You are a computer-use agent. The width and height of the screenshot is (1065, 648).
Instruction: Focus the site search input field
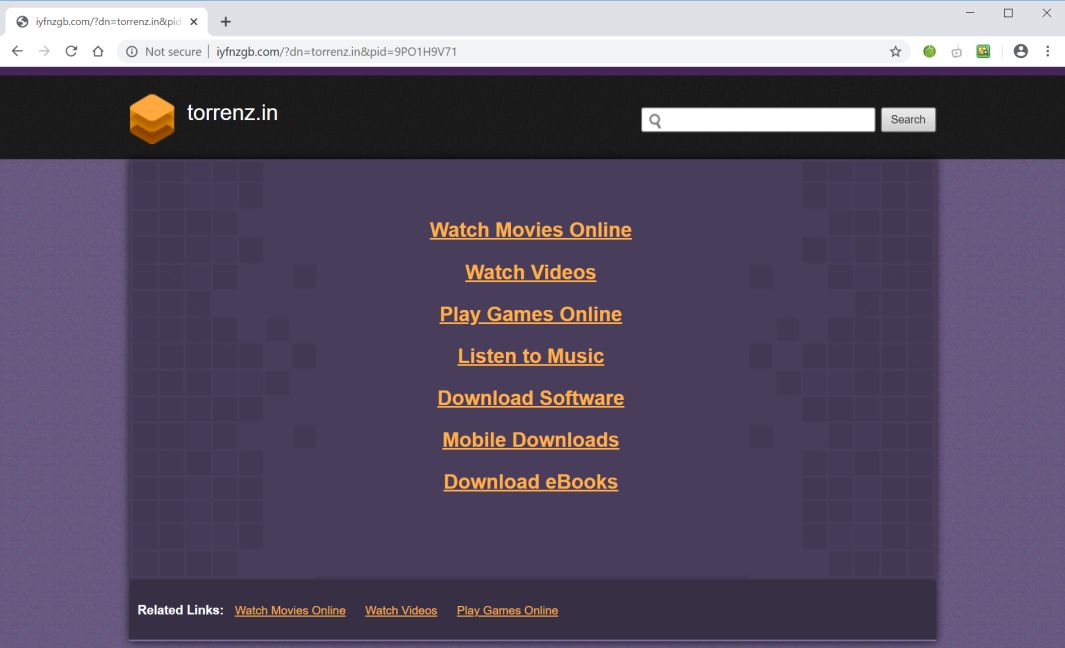(x=758, y=120)
